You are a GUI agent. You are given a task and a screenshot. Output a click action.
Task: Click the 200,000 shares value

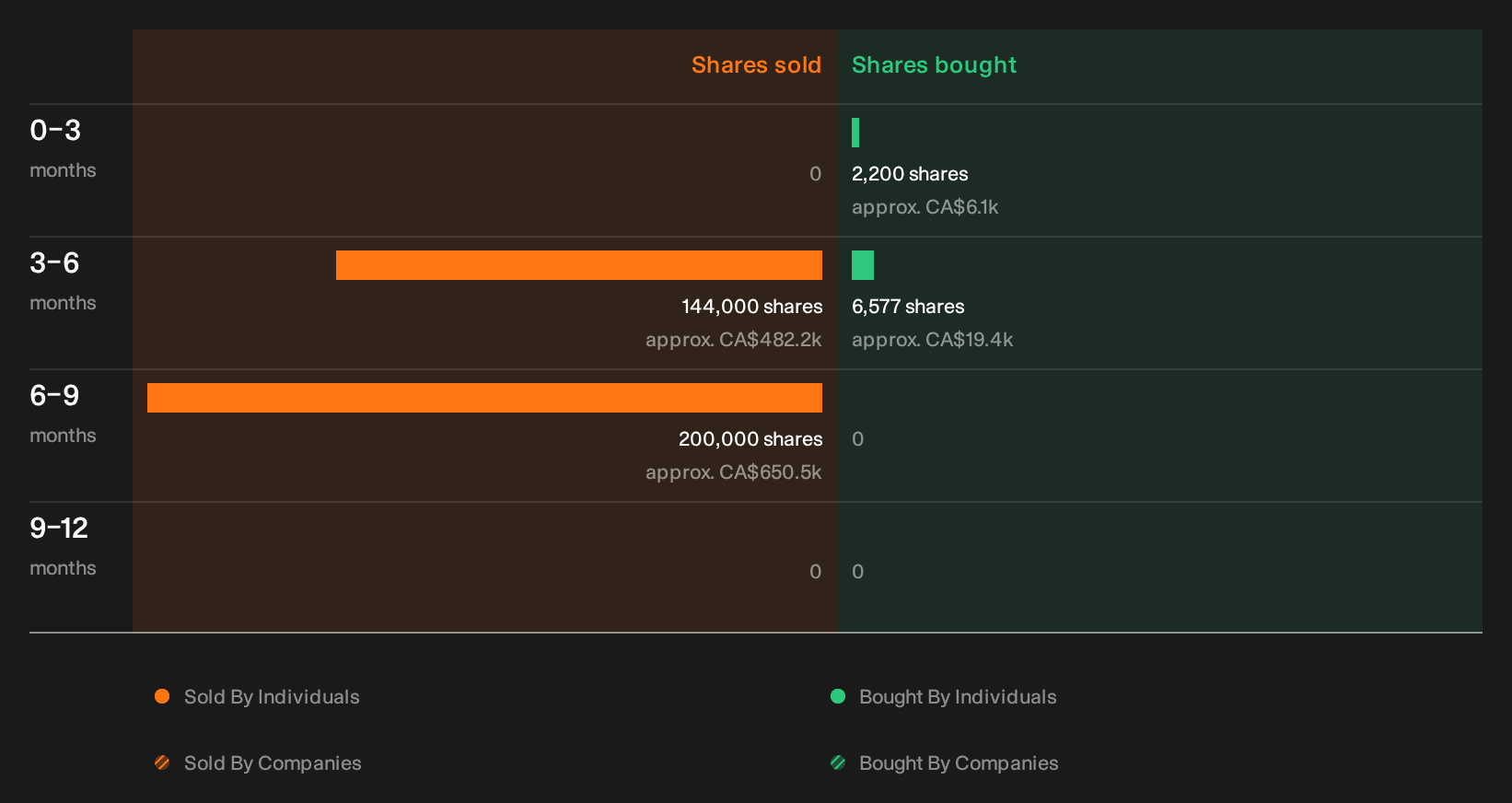point(750,439)
